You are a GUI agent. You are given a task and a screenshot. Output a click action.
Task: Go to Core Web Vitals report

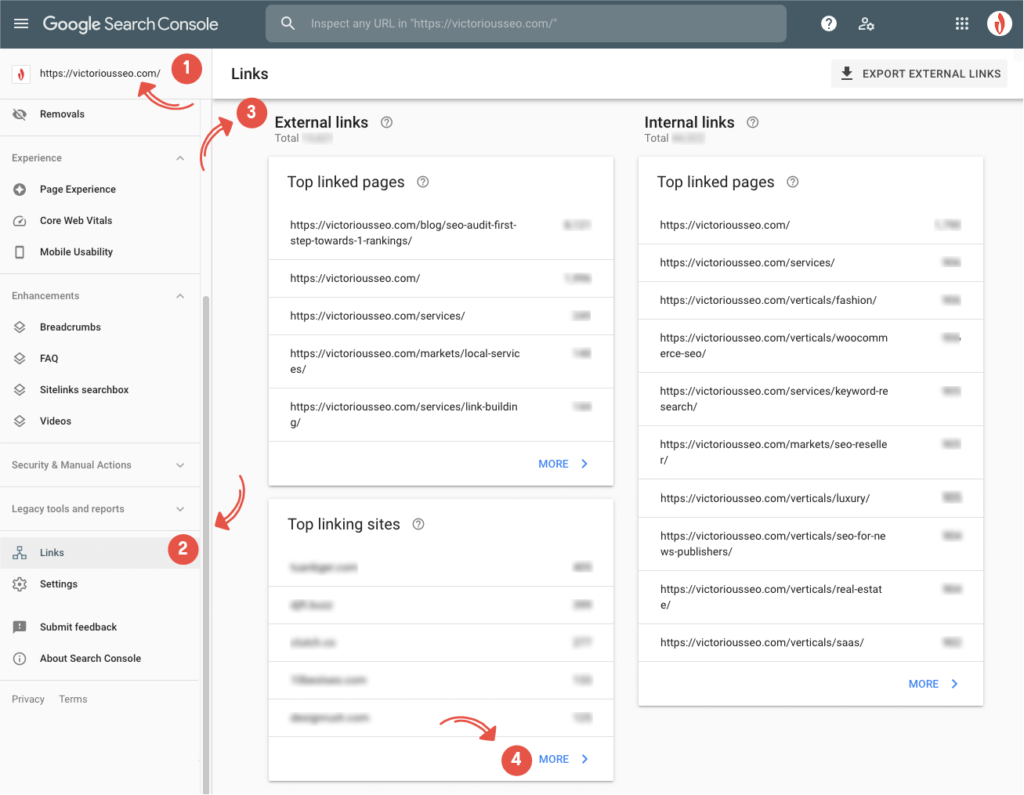coord(76,221)
